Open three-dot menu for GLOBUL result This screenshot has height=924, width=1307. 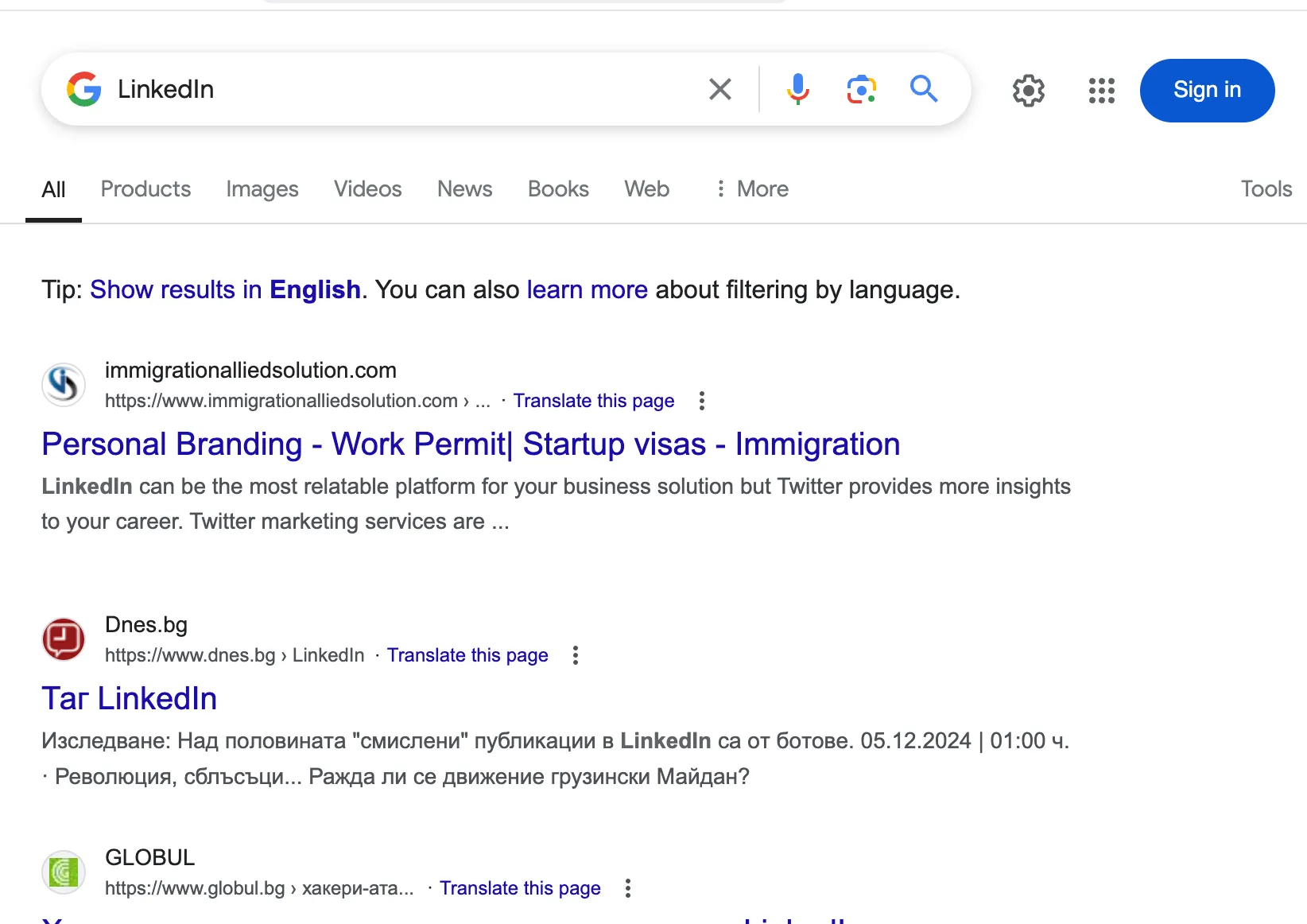tap(628, 888)
